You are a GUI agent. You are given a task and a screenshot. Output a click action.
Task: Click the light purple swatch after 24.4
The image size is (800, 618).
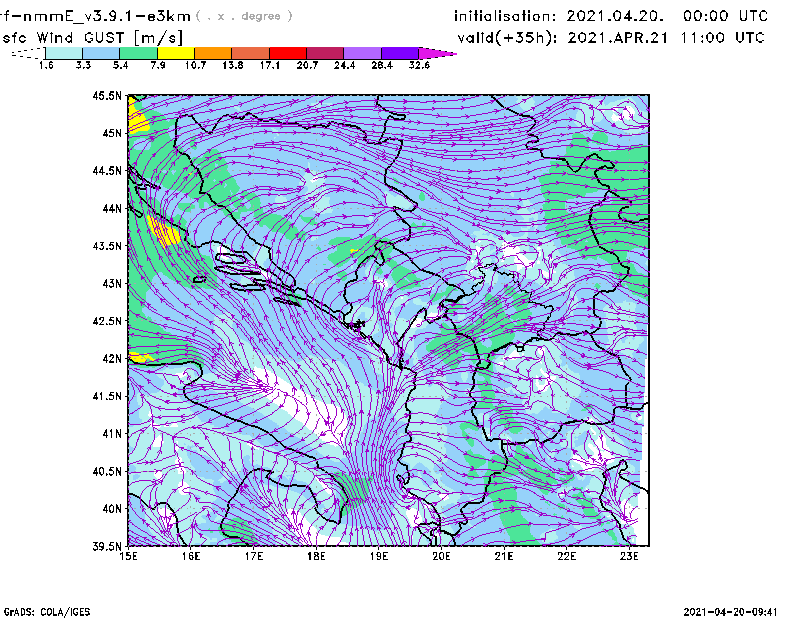coord(362,53)
